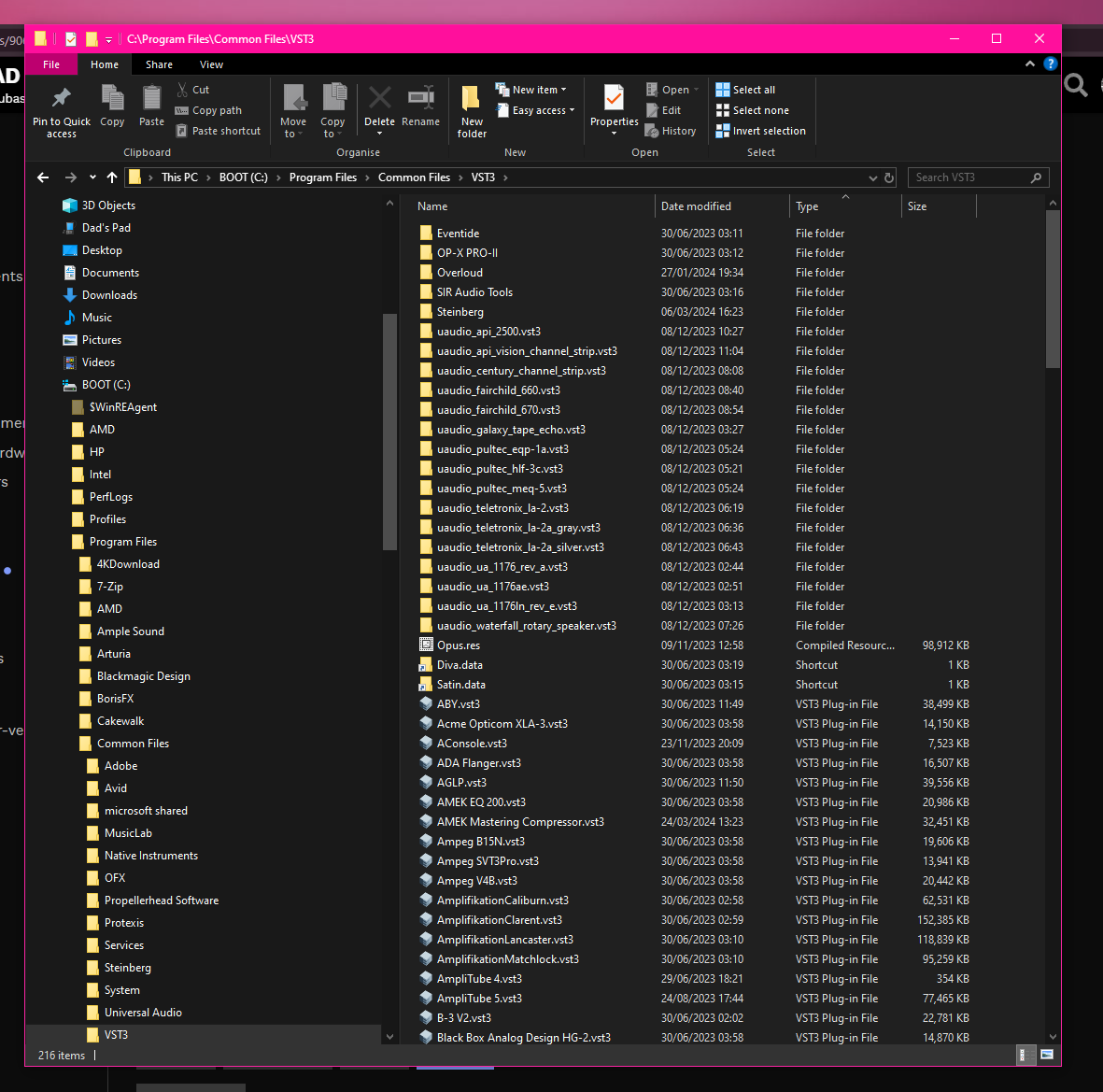Switch to large icons view in status bar

1047,1054
